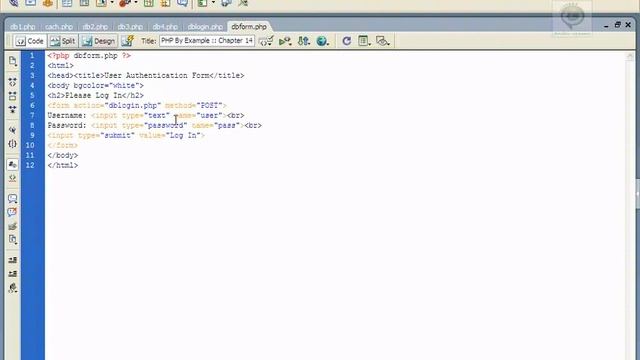Click the Tag Chooser icon in Insert bar
The height and width of the screenshot is (360, 640).
(243, 3)
